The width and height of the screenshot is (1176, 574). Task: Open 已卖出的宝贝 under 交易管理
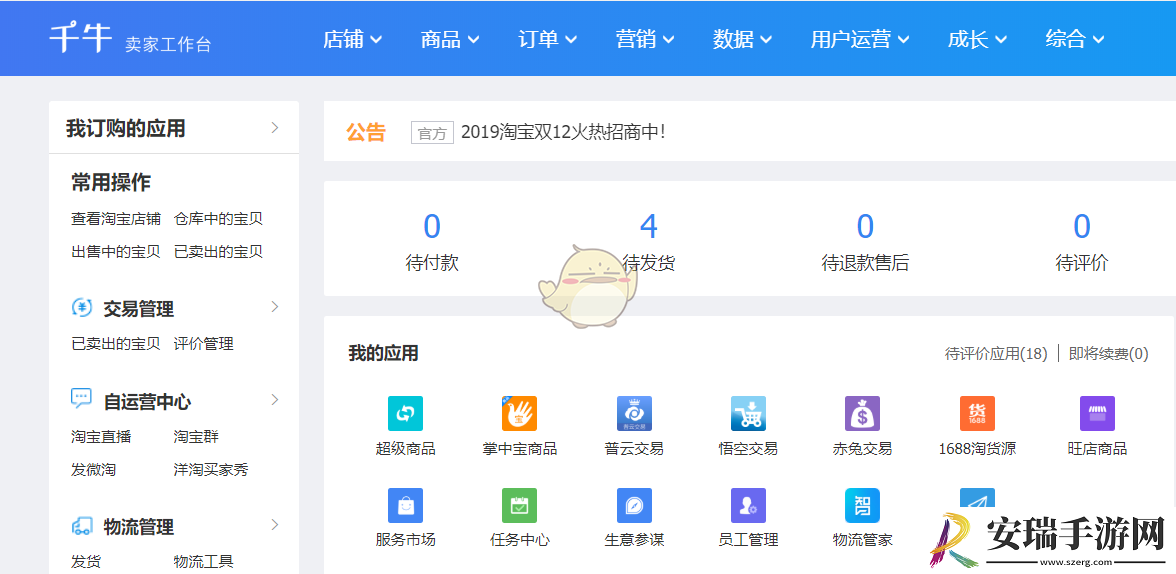[116, 344]
